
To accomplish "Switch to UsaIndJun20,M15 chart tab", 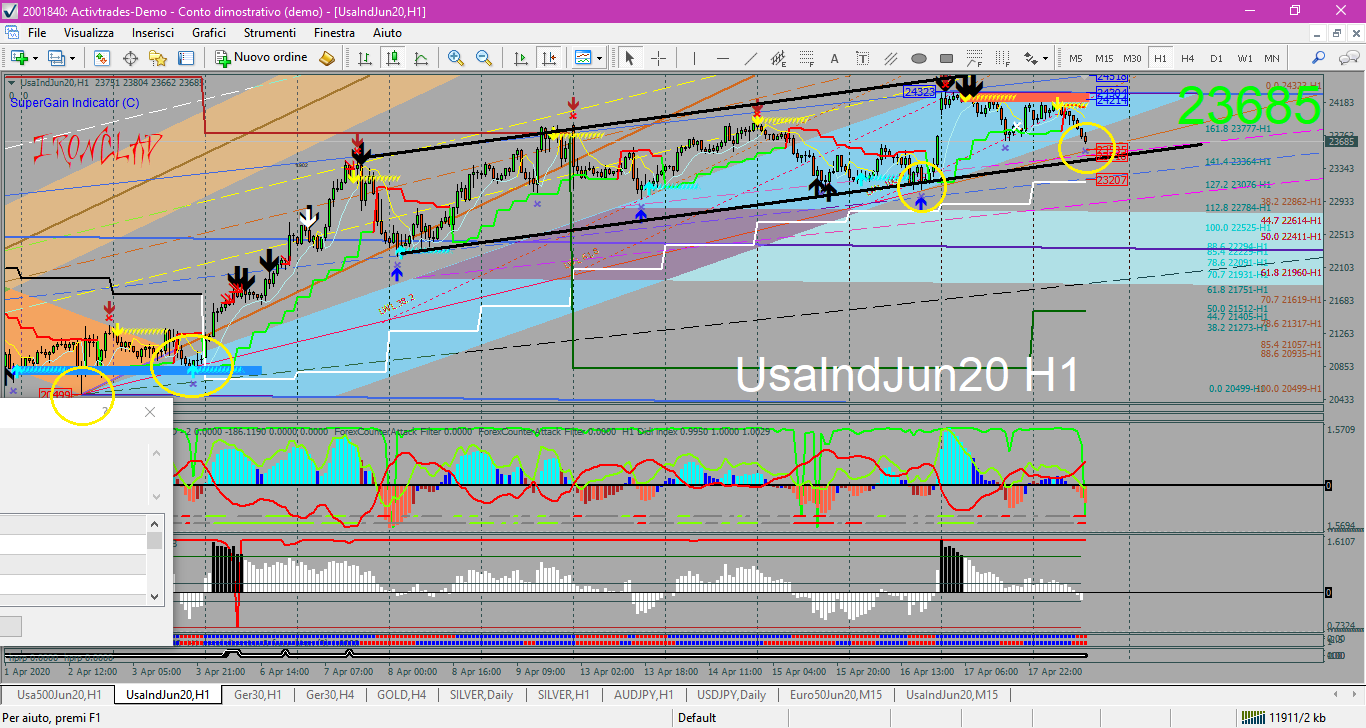I will (952, 694).
